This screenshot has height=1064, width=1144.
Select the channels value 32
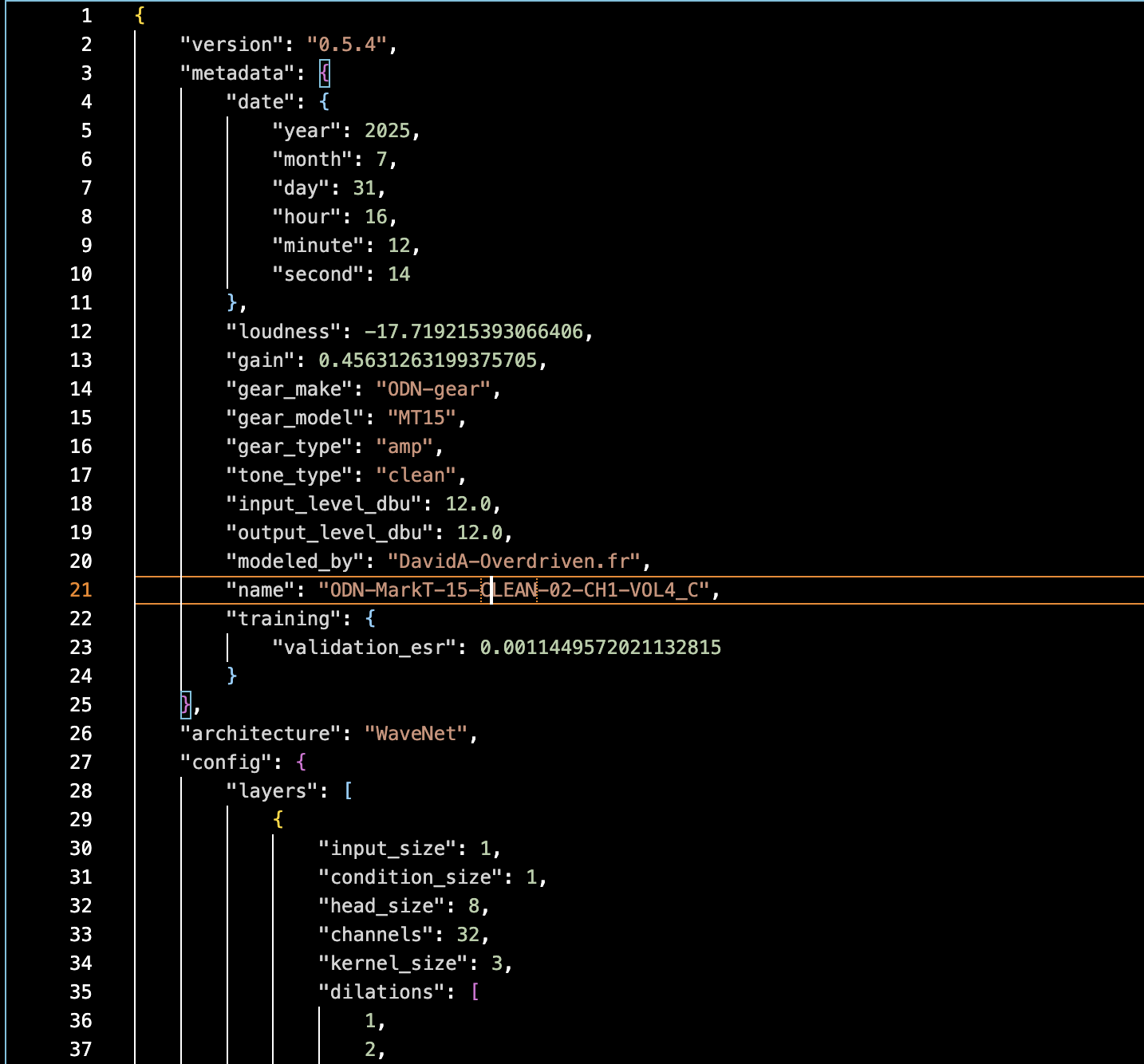pos(468,935)
